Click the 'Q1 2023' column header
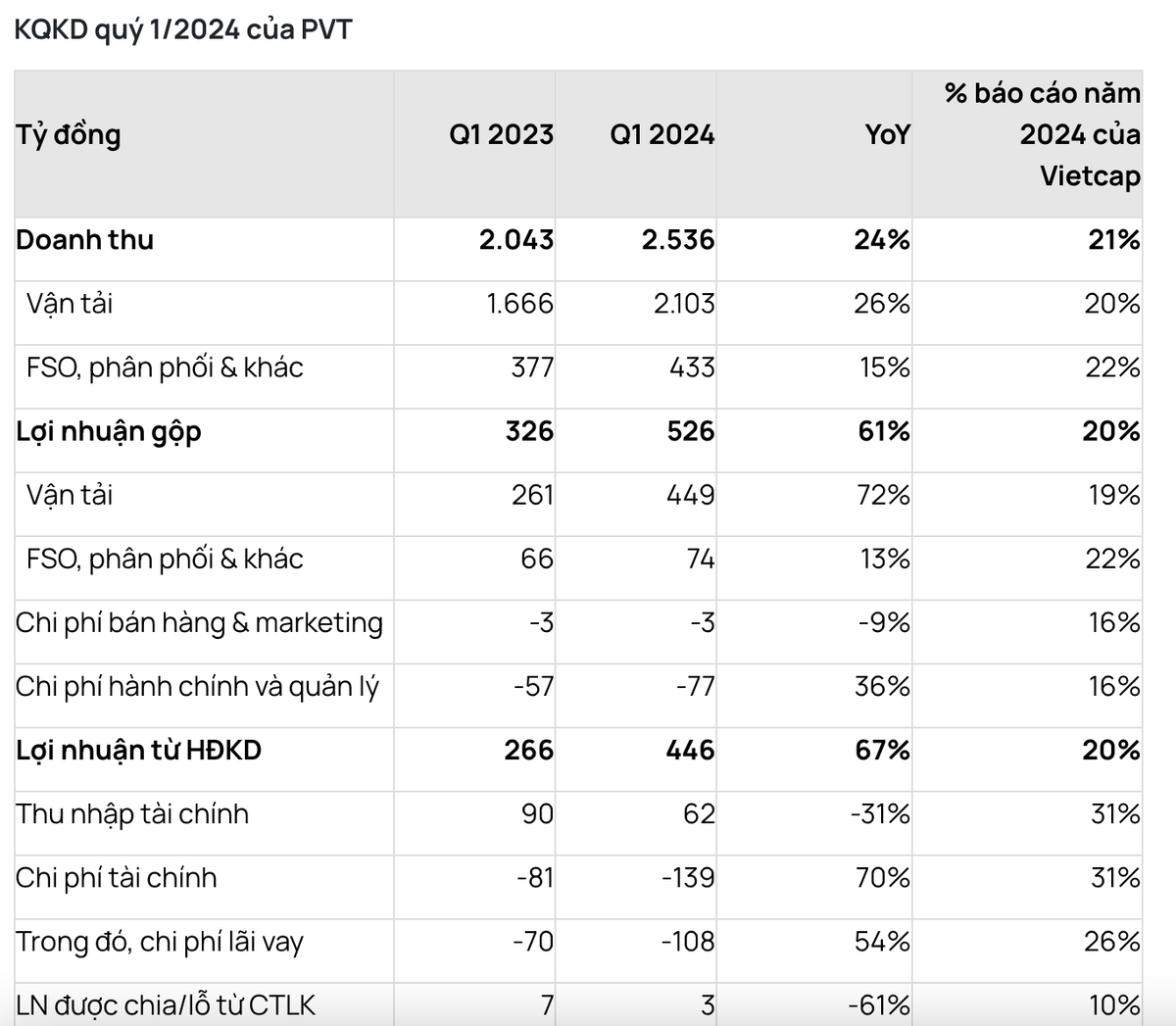The image size is (1176, 1026). coord(501,134)
